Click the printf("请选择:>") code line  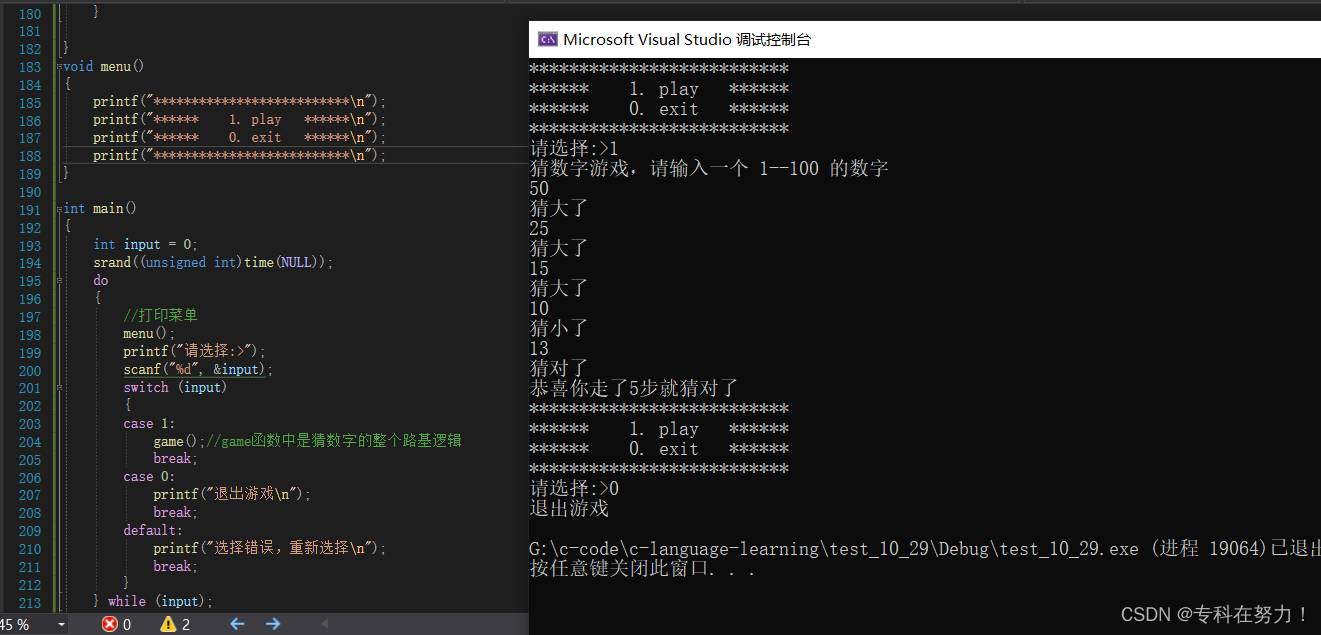[x=195, y=351]
